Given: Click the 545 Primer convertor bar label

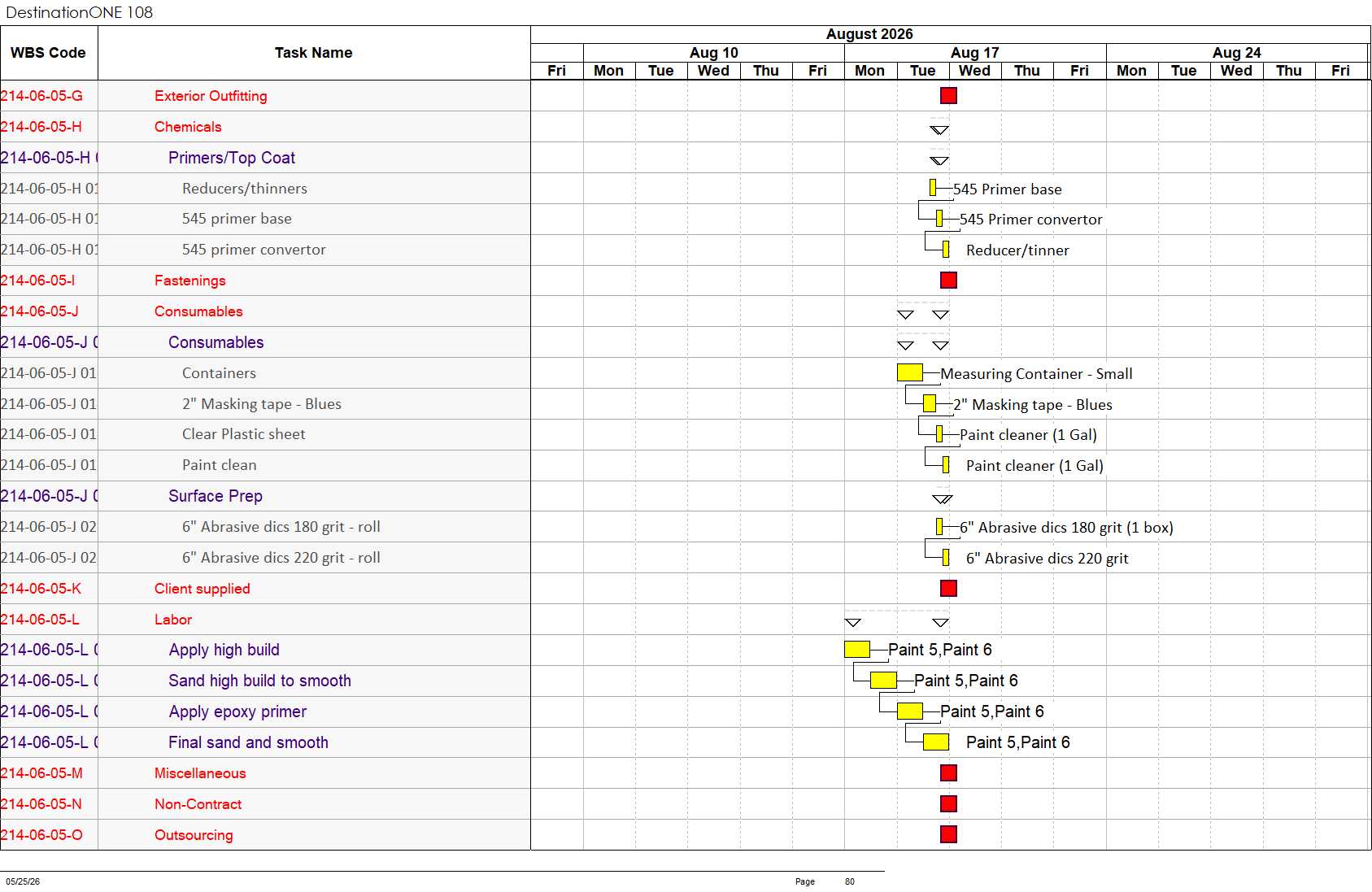Looking at the screenshot, I should point(1030,220).
